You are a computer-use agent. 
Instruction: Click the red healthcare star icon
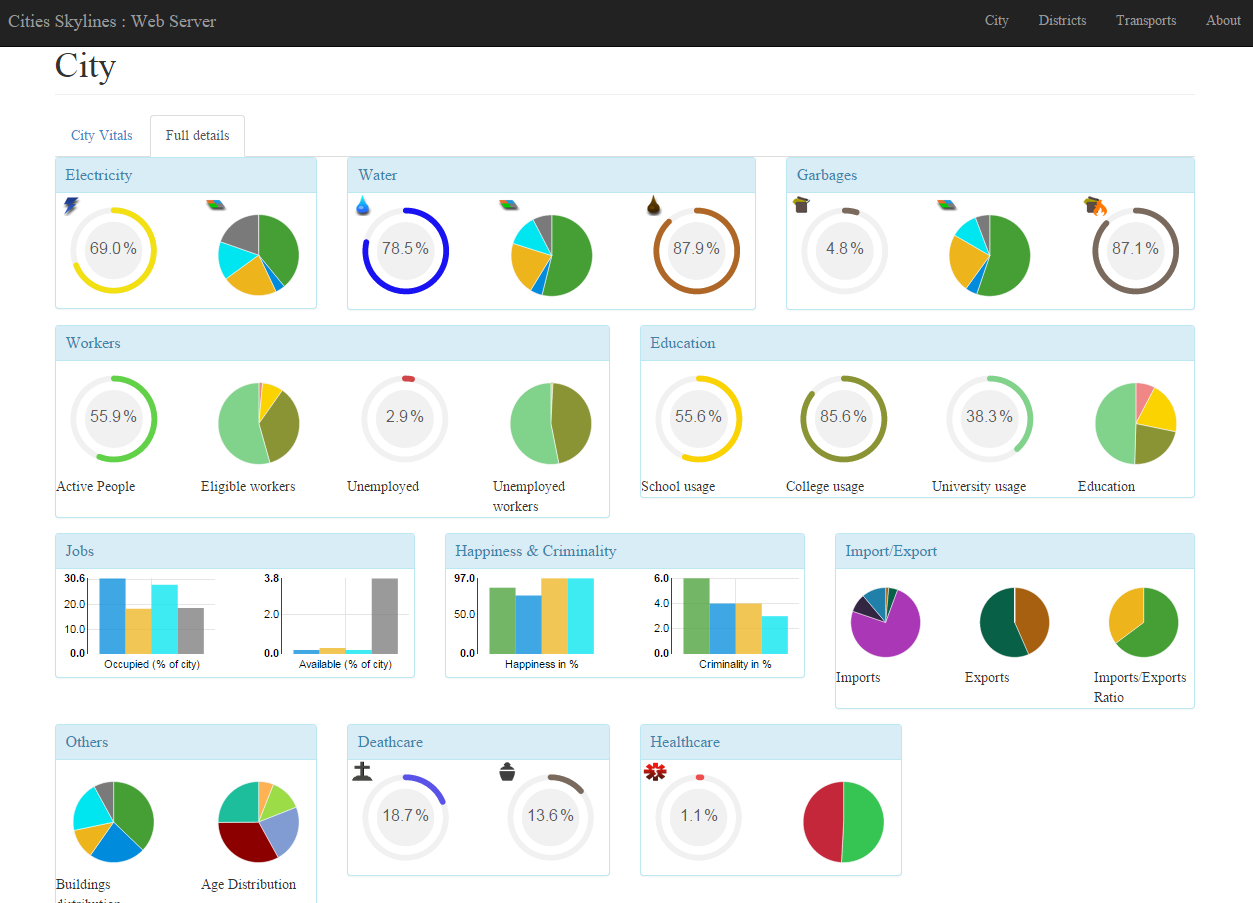click(x=655, y=772)
